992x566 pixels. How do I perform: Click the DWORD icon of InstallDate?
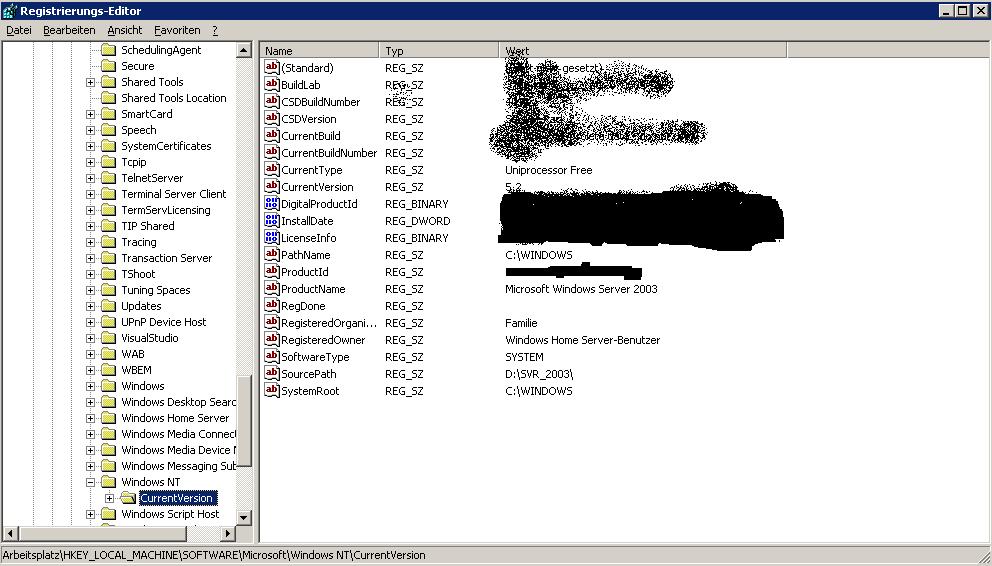[x=271, y=221]
